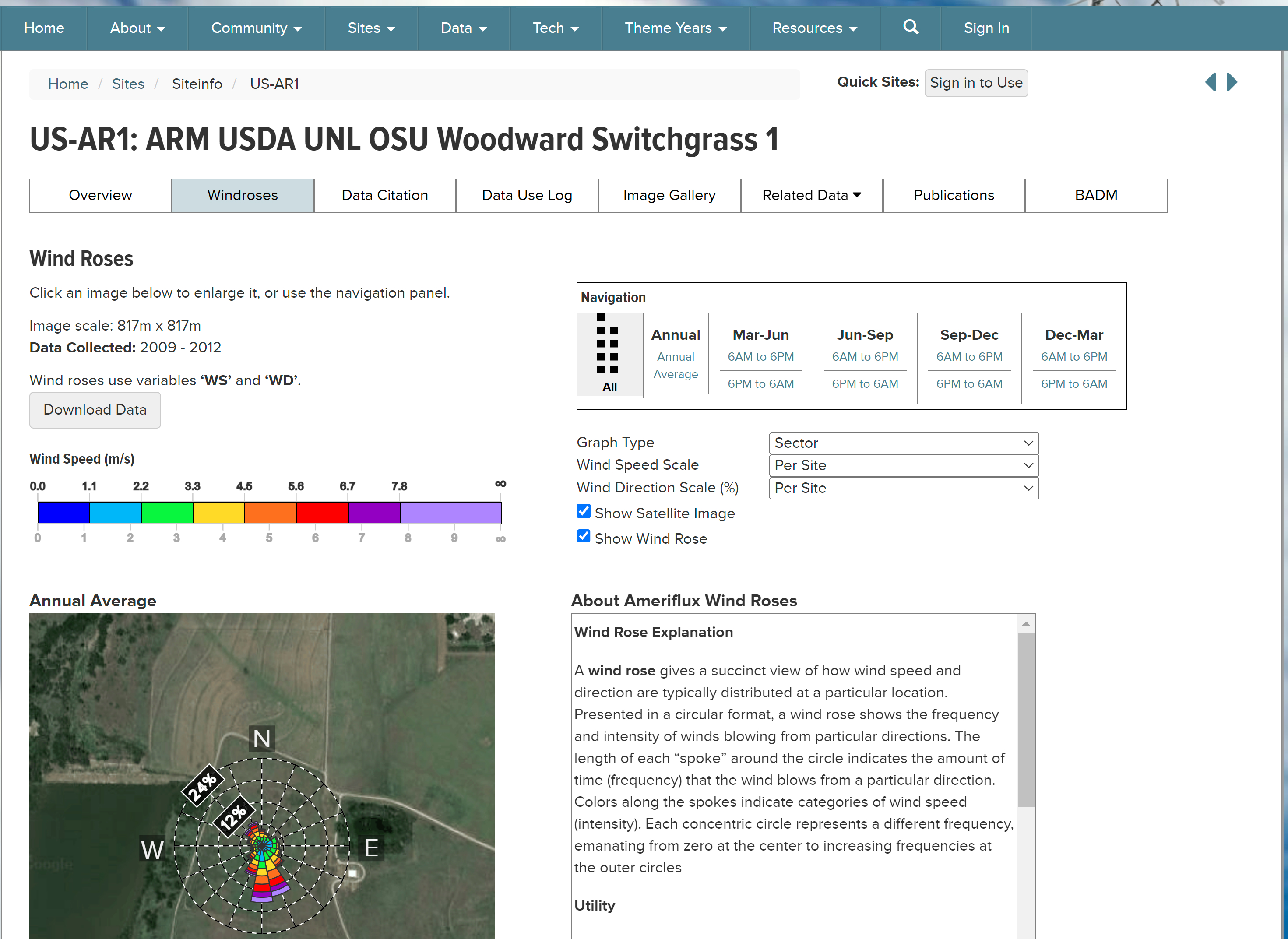Click the Sign in to Use button
This screenshot has height=939, width=1288.
click(975, 83)
